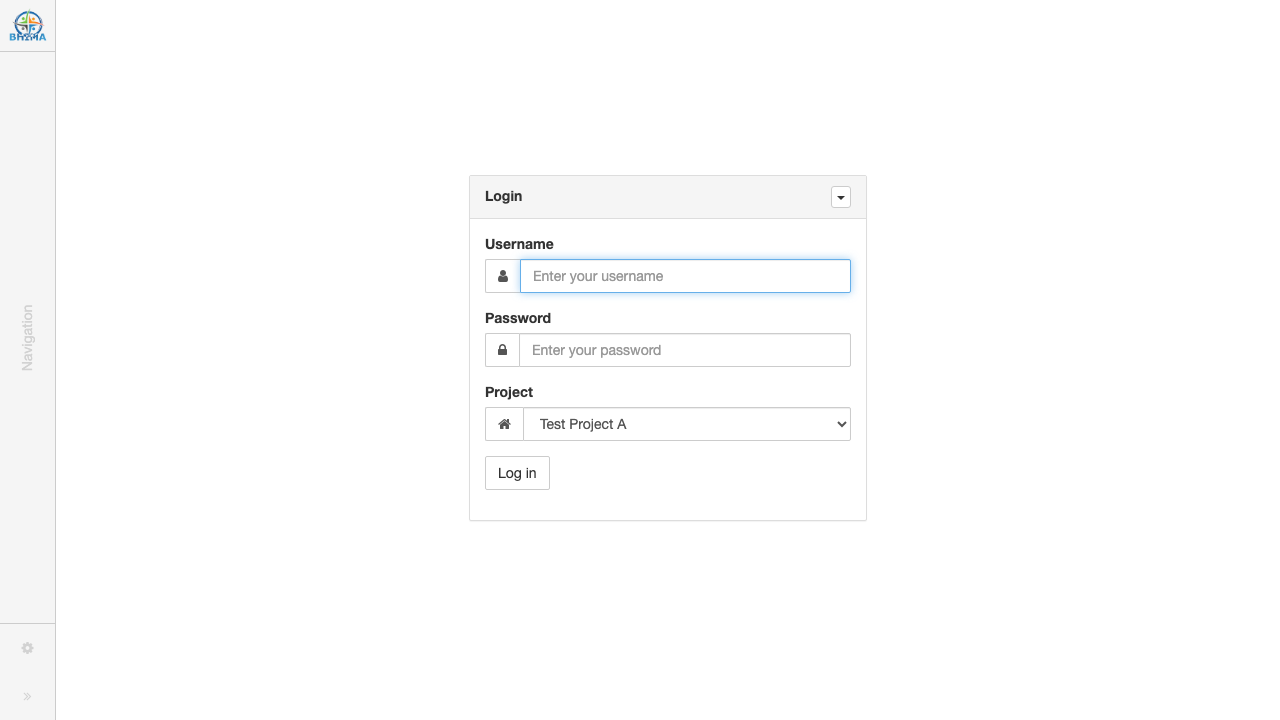The width and height of the screenshot is (1280, 720).
Task: Click the Test Project A option text
Action: pyautogui.click(x=583, y=424)
